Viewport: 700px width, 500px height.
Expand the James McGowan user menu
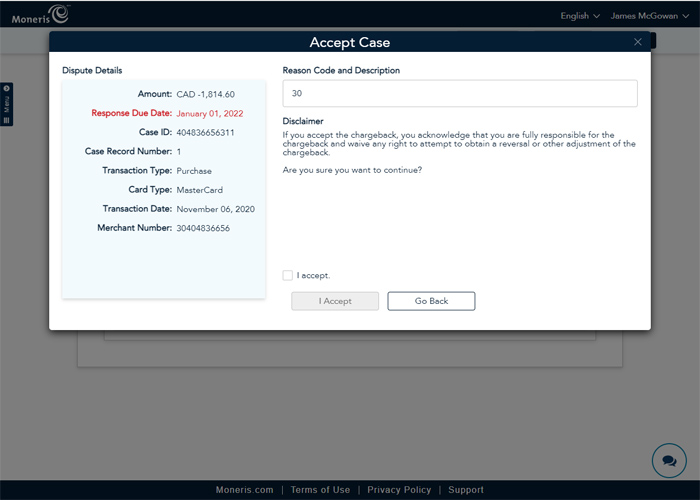coord(650,16)
